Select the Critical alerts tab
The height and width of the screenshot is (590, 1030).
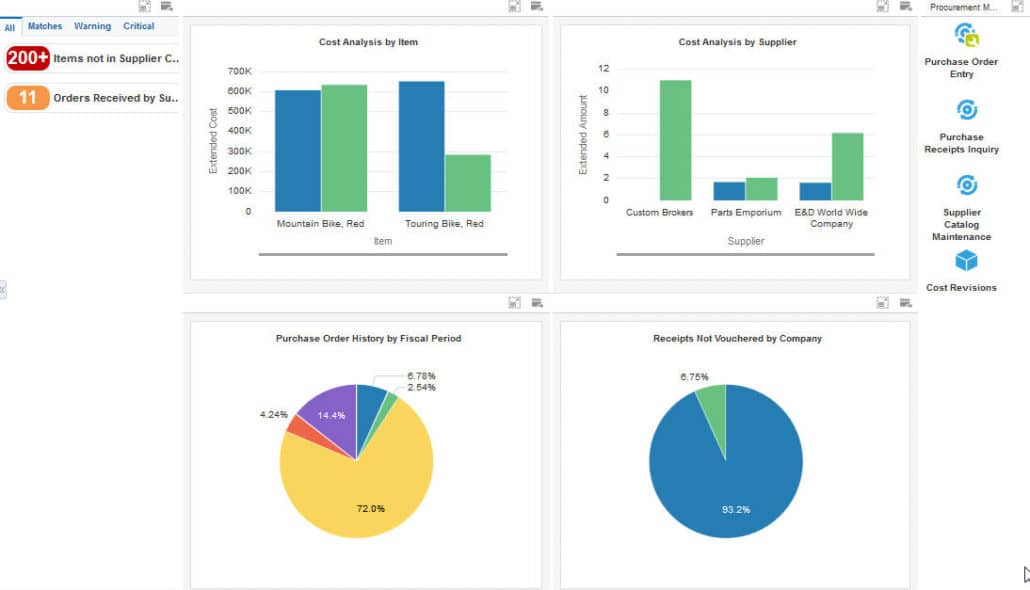click(139, 26)
